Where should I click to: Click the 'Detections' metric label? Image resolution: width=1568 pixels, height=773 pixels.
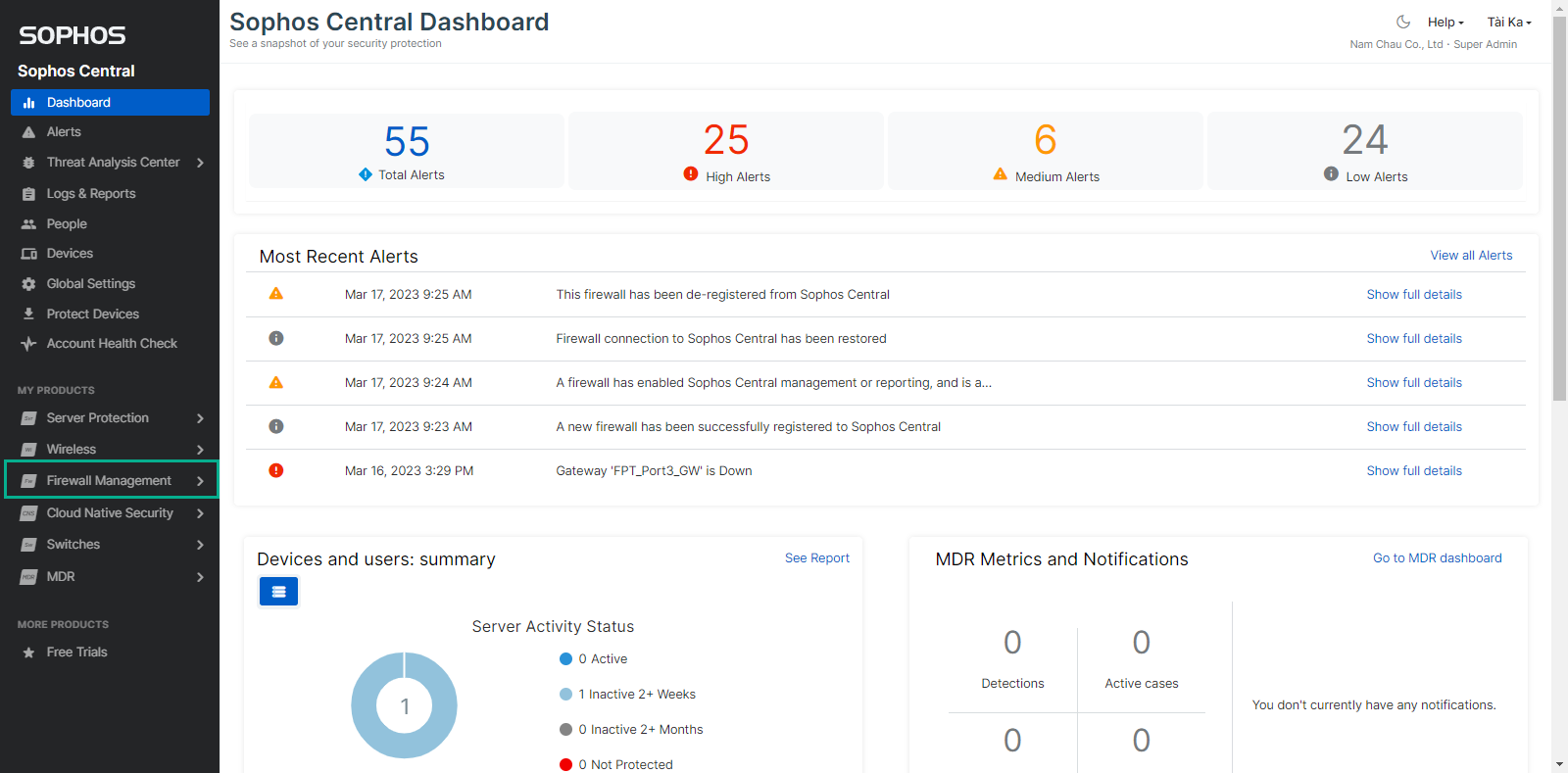[x=1012, y=684]
